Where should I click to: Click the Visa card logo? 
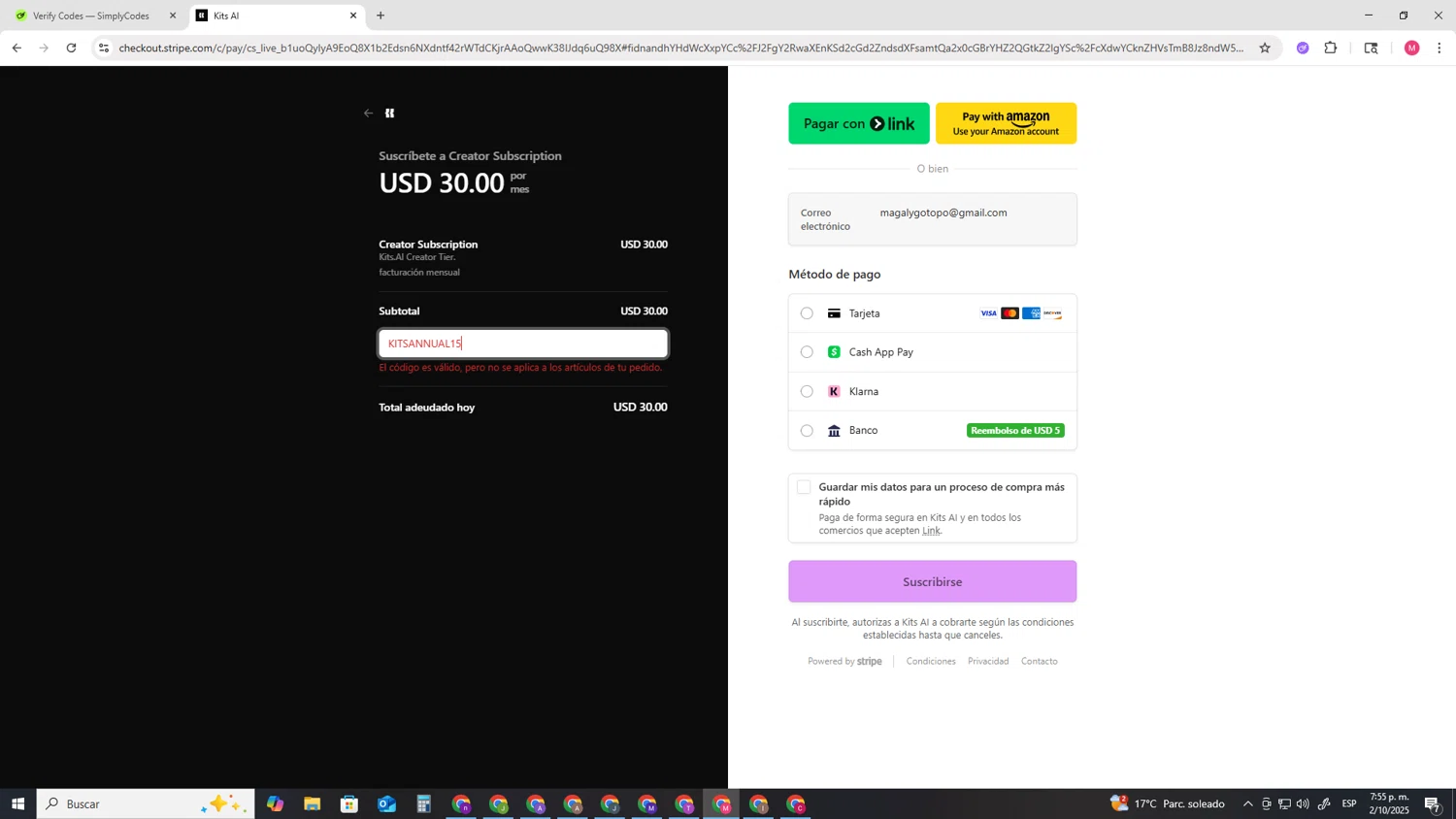(988, 313)
